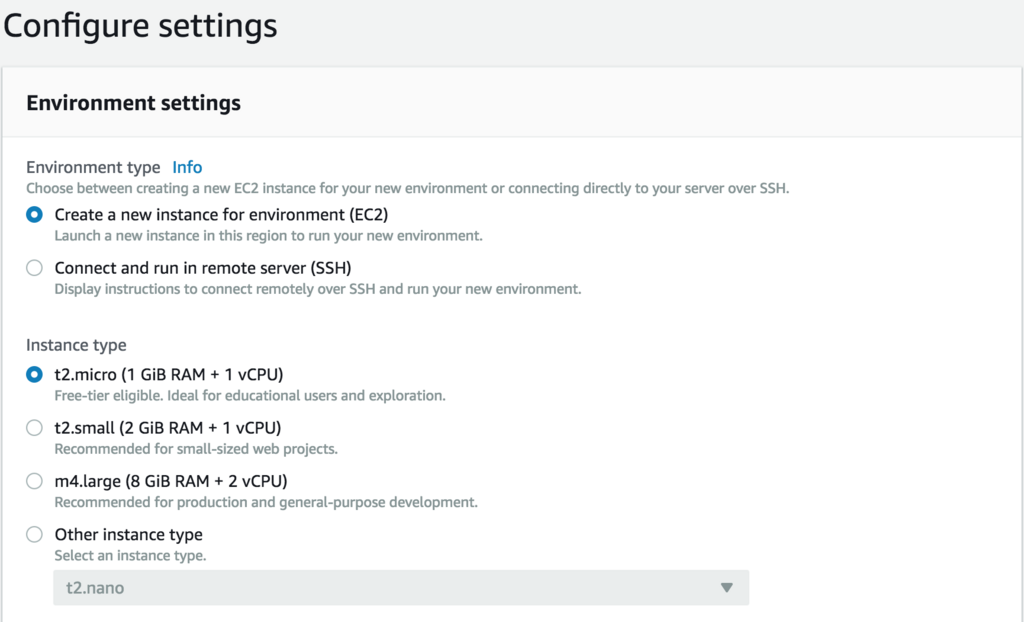Image resolution: width=1024 pixels, height=622 pixels.
Task: Click the production and general-purpose development description
Action: point(265,502)
